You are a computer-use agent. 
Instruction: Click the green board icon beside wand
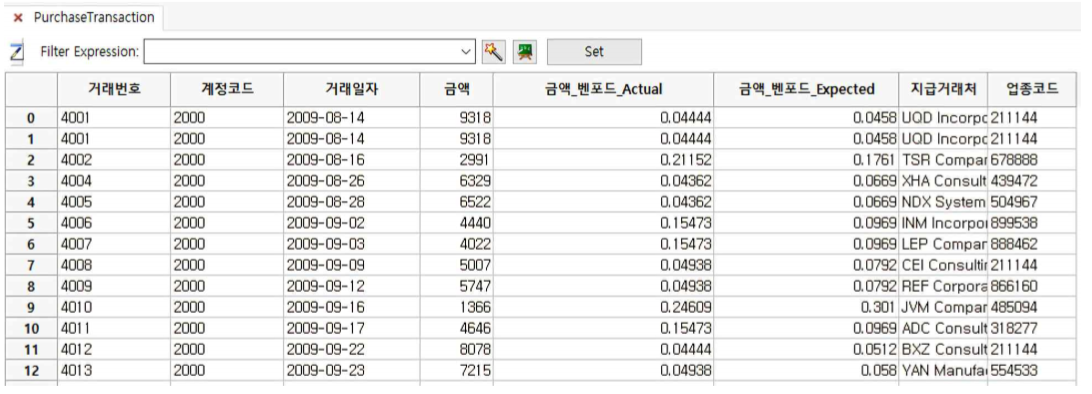point(525,52)
